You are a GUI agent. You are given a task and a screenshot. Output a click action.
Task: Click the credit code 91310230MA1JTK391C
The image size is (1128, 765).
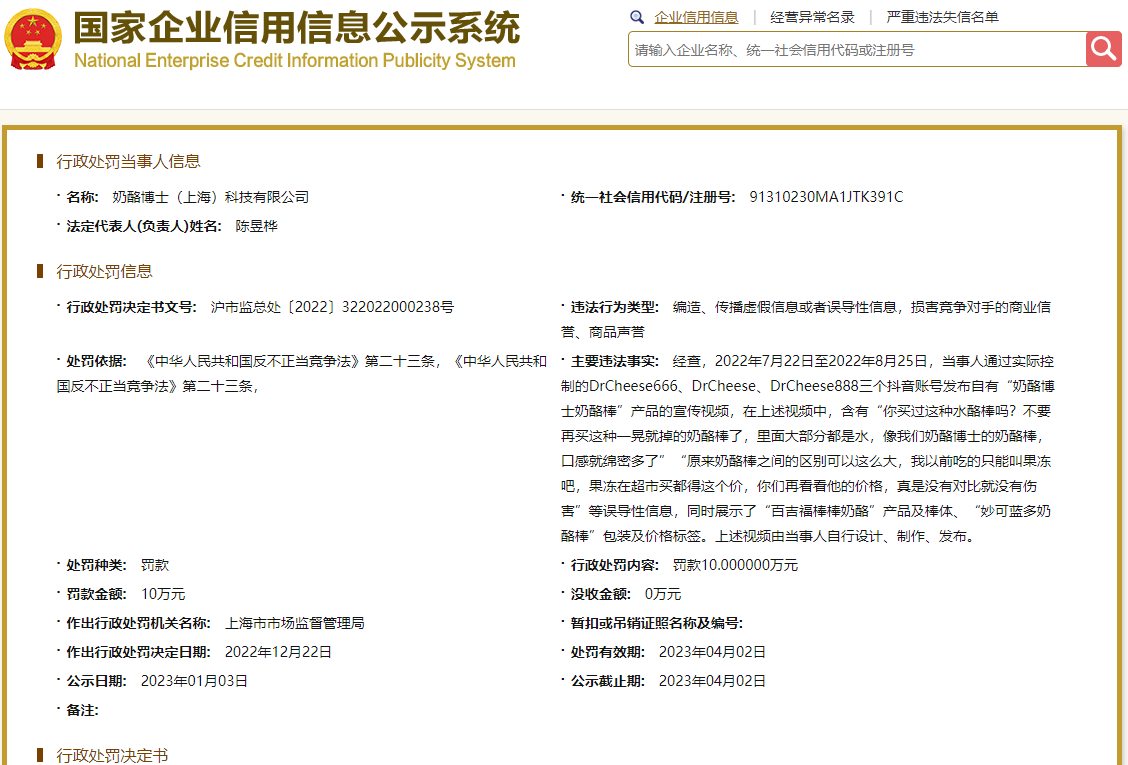[x=826, y=197]
